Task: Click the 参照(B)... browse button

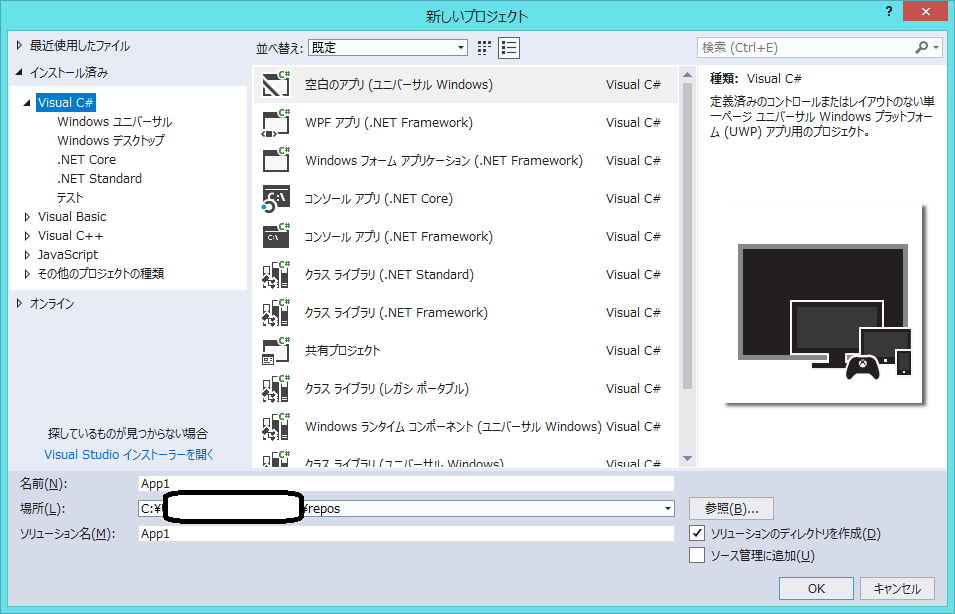Action: point(731,509)
